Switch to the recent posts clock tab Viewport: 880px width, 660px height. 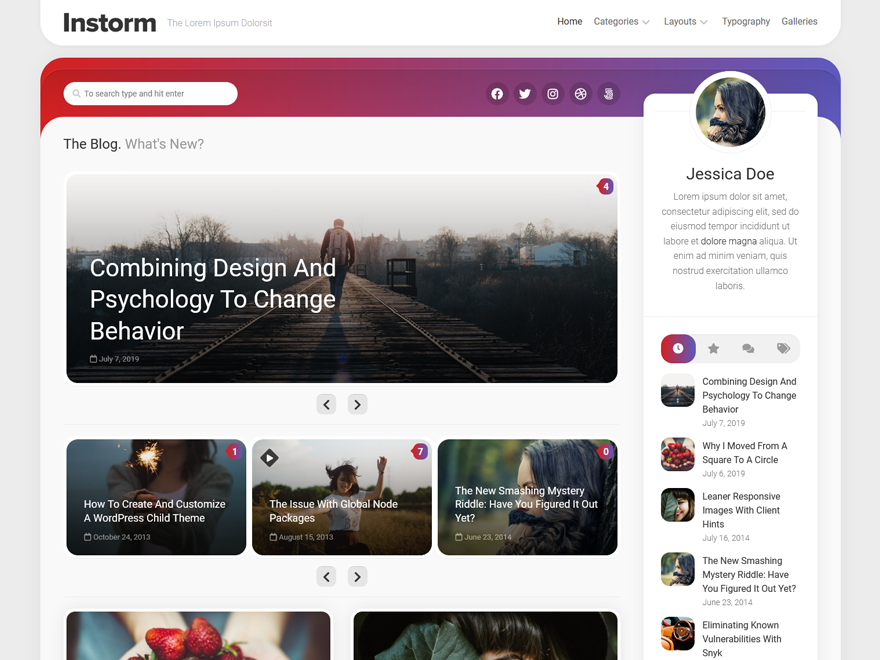pyautogui.click(x=678, y=348)
